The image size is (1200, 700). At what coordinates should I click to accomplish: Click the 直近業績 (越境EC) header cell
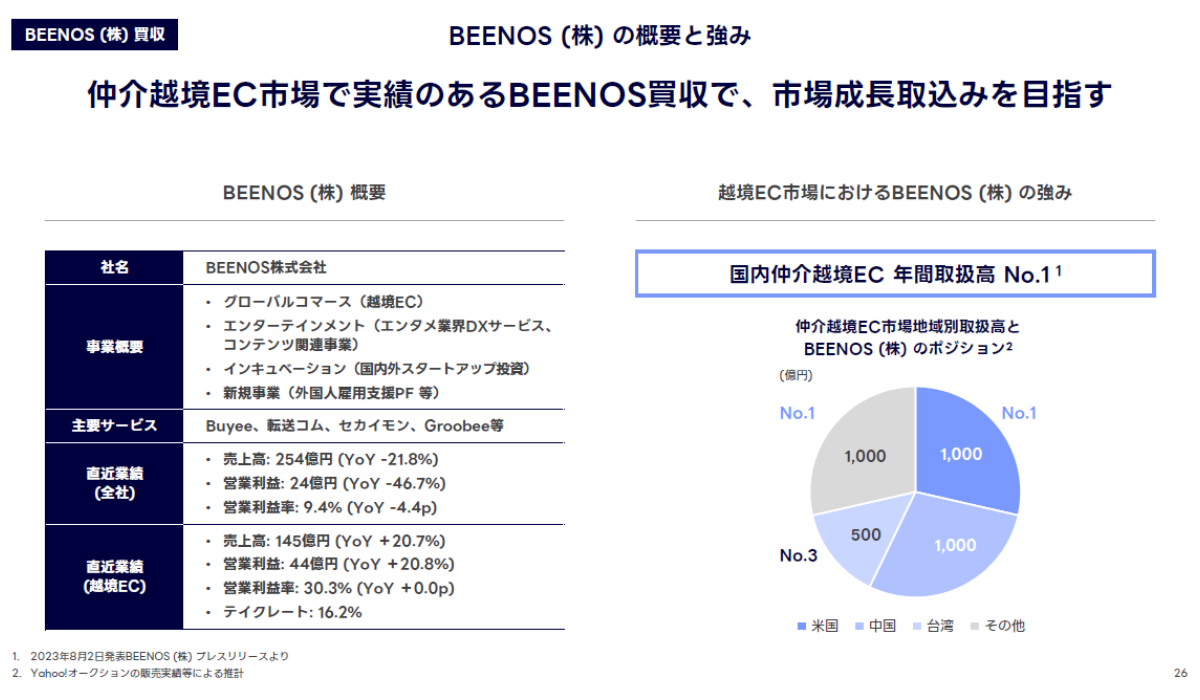click(x=113, y=577)
